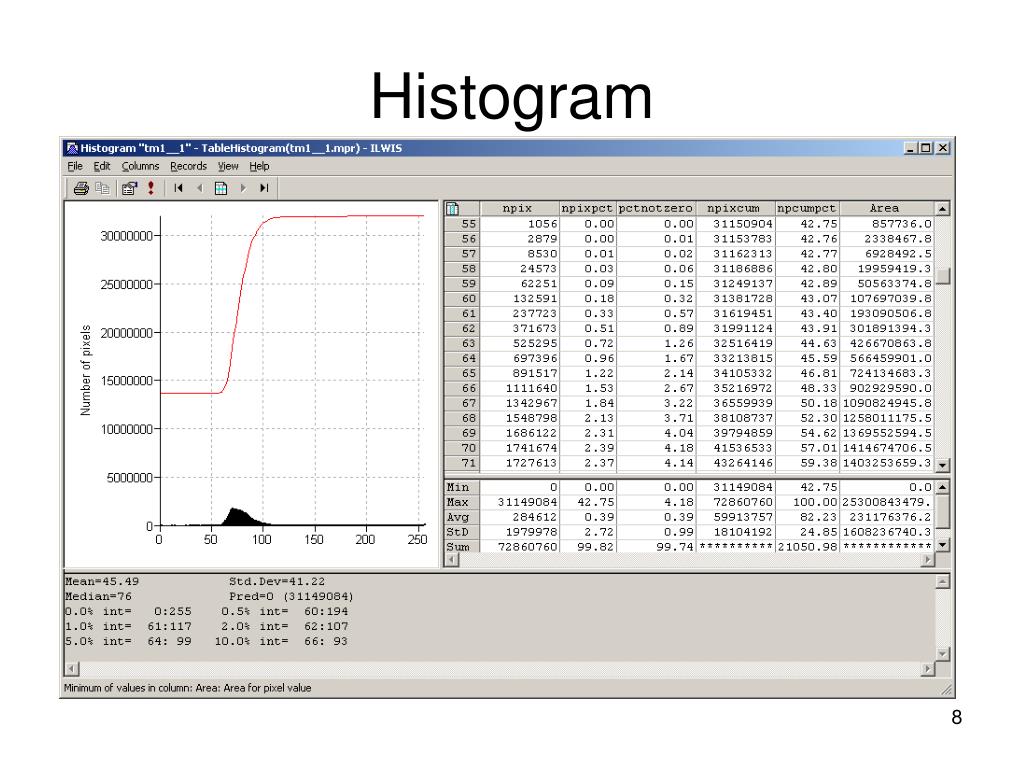Click the Pred=0 (31149084) text

pos(291,596)
